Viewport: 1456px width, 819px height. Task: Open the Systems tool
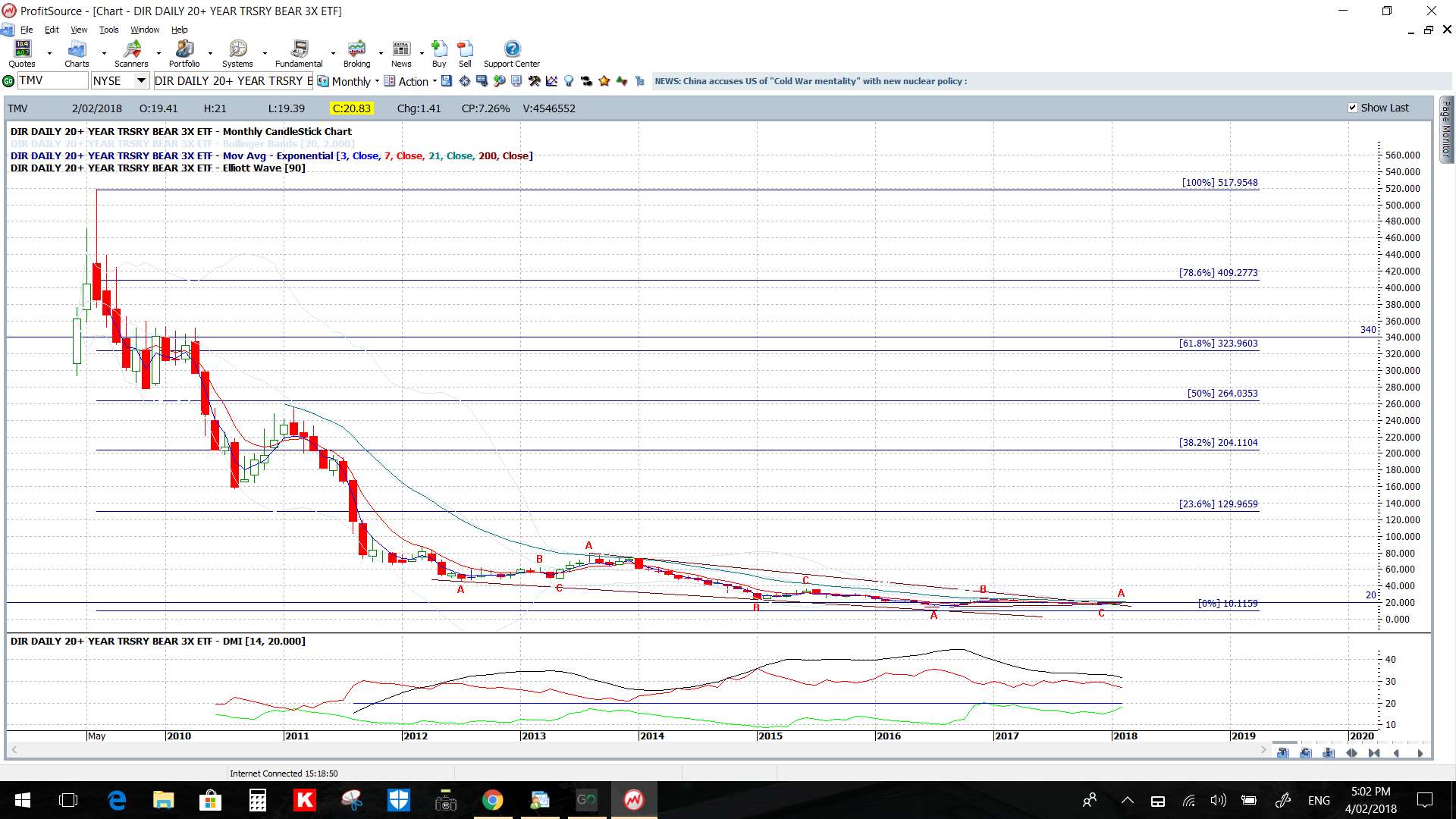tap(237, 54)
